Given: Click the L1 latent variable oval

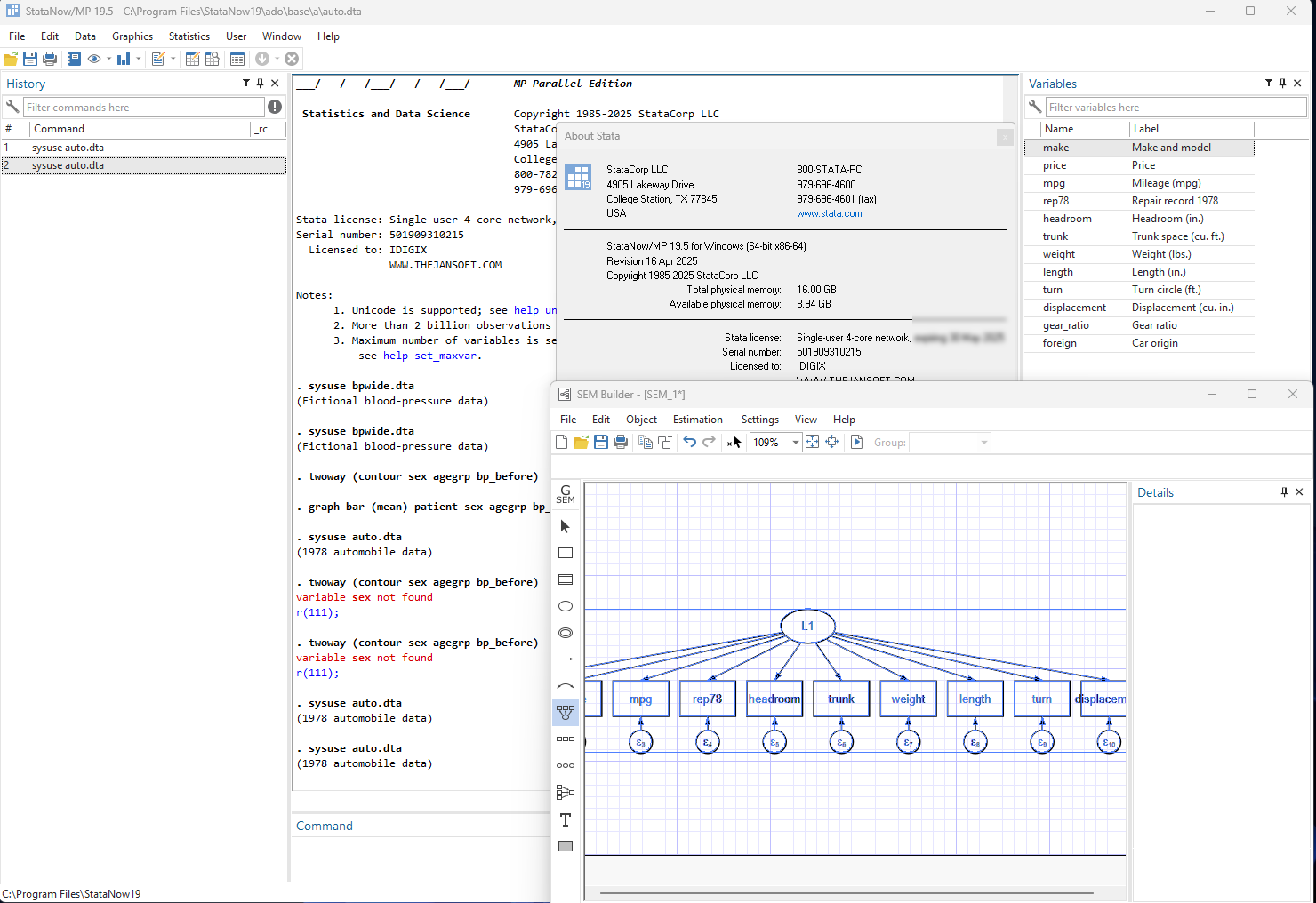Looking at the screenshot, I should click(807, 627).
